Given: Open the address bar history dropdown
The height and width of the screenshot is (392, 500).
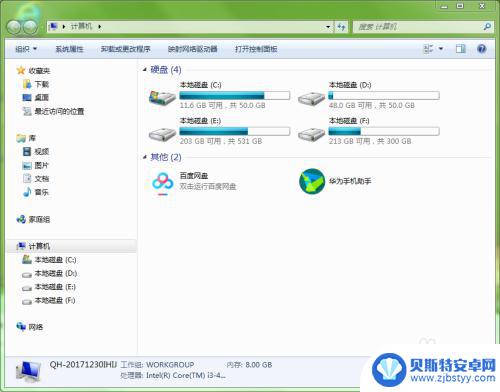Looking at the screenshot, I should coord(328,27).
